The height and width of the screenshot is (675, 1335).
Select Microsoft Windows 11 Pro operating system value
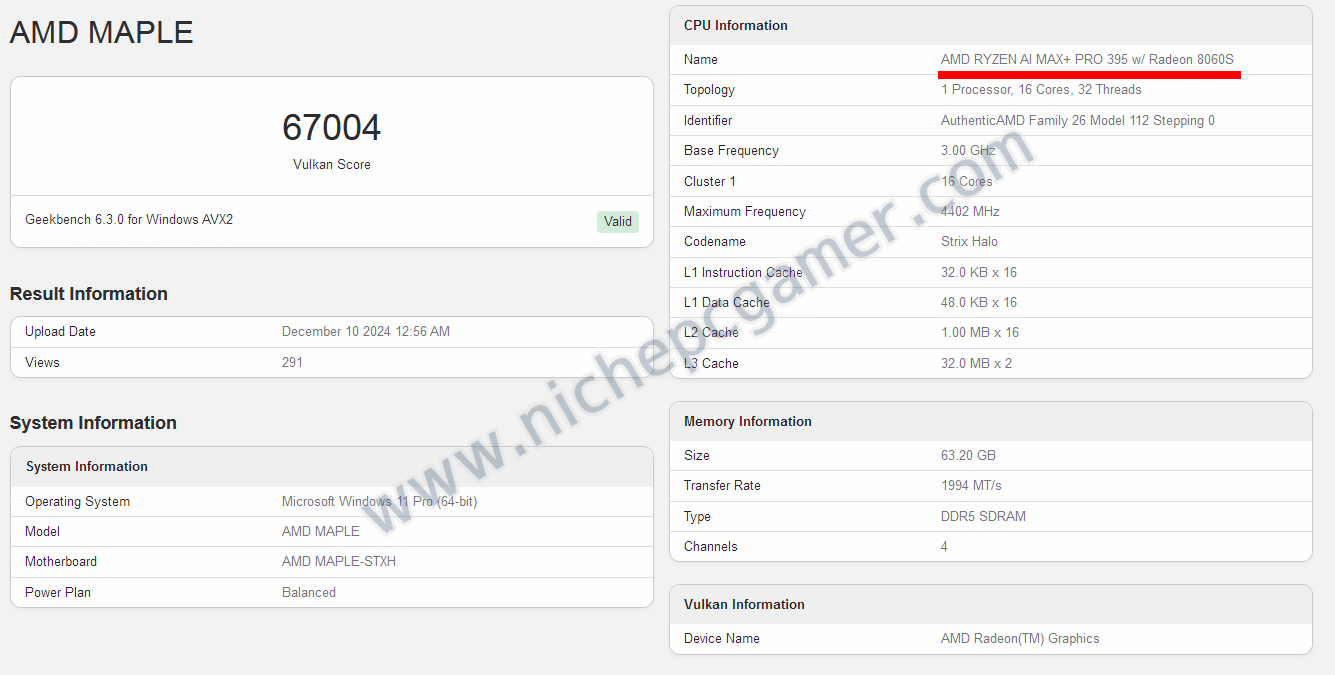[379, 501]
